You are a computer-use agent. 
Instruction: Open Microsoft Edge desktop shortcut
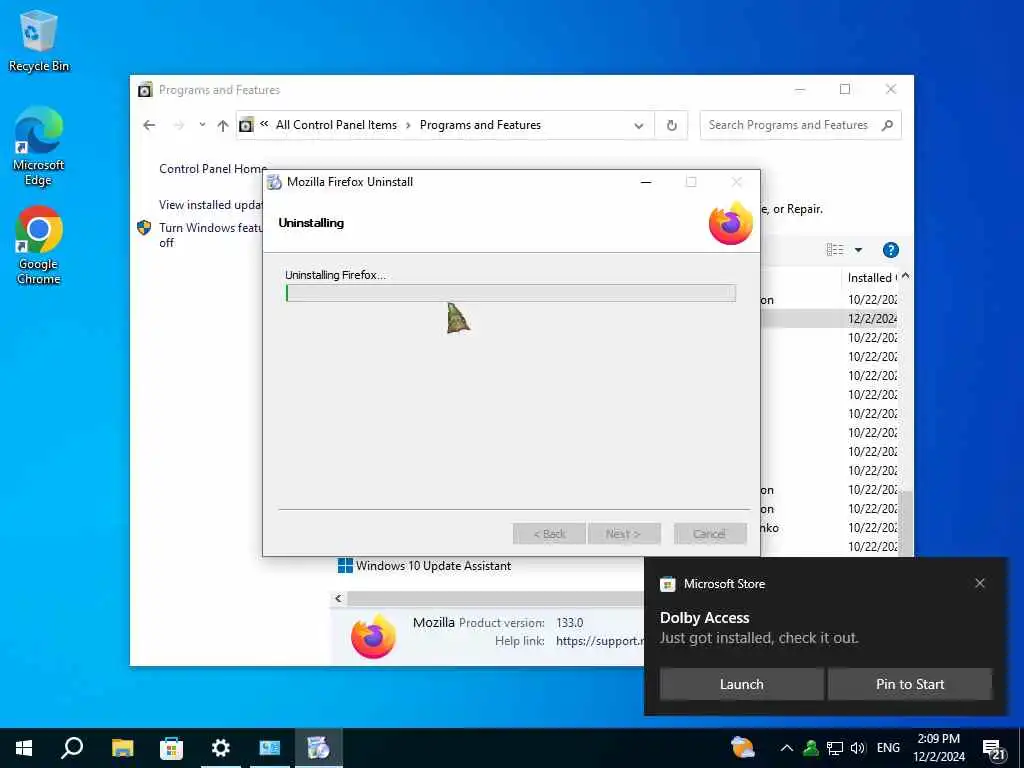pyautogui.click(x=39, y=146)
